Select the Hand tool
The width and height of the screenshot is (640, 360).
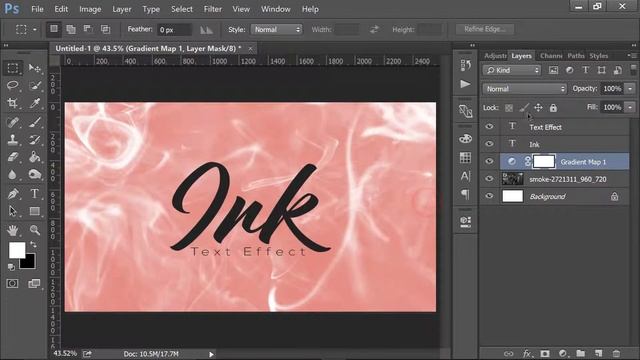pyautogui.click(x=13, y=230)
